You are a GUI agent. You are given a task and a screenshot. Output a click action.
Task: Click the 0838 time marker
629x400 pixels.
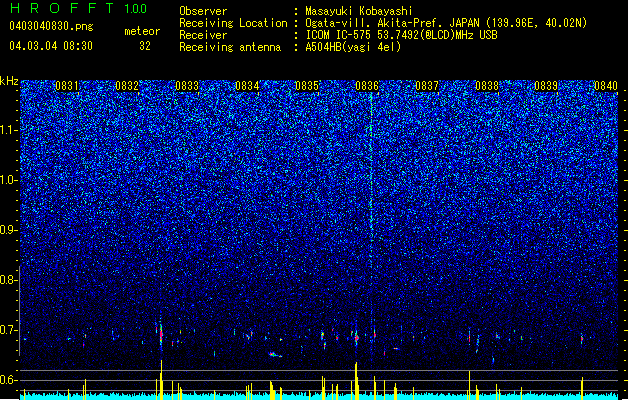pyautogui.click(x=487, y=86)
